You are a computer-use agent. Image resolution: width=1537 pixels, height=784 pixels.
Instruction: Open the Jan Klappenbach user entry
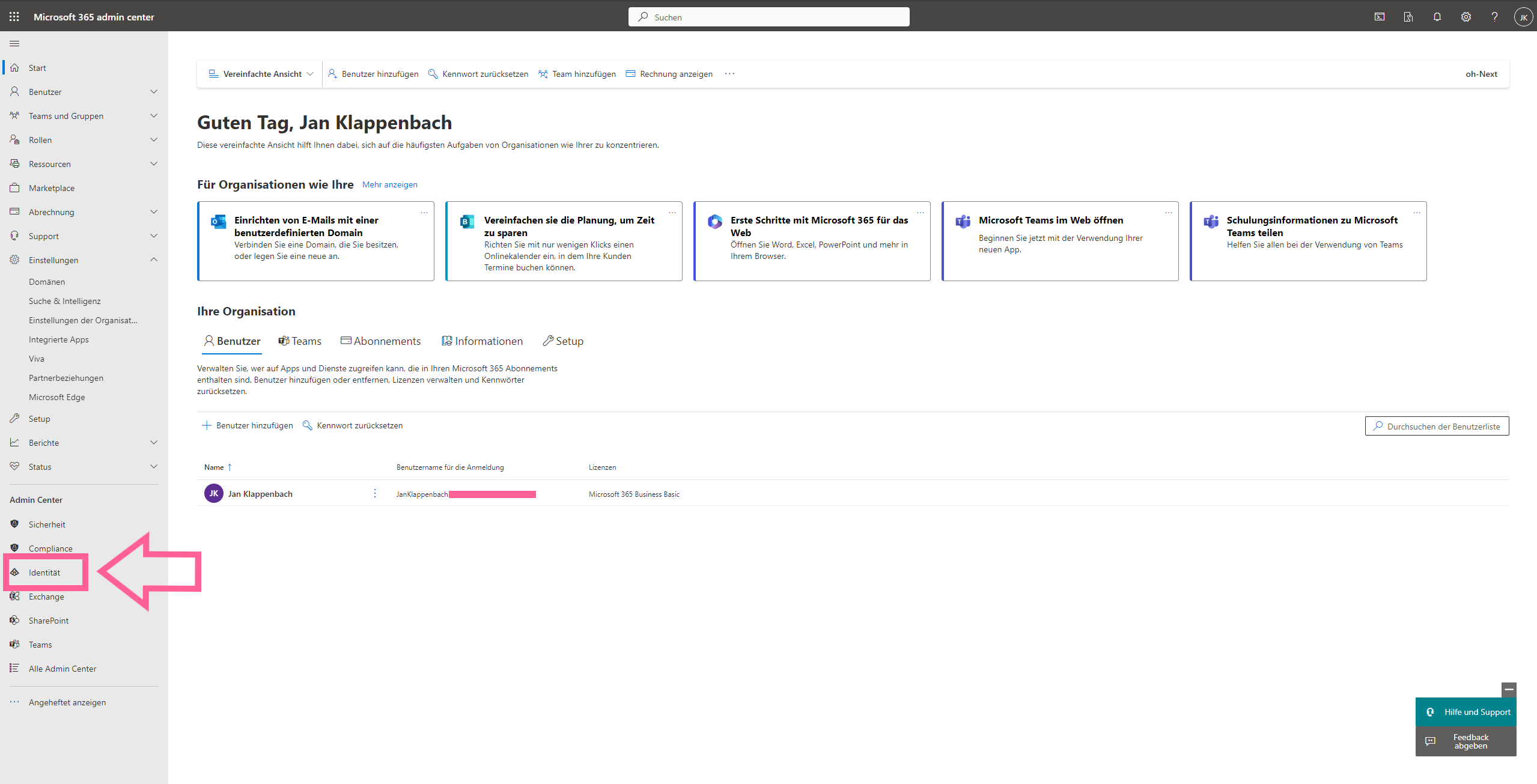pyautogui.click(x=260, y=493)
